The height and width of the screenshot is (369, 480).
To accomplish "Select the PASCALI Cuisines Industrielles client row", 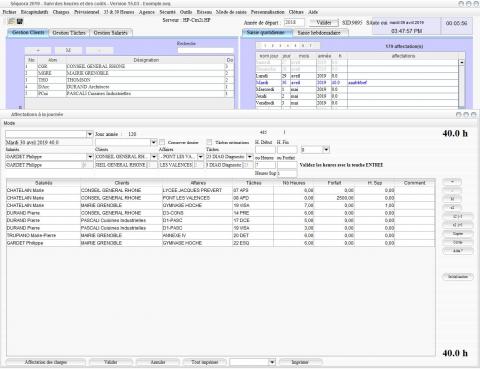I will point(129,94).
